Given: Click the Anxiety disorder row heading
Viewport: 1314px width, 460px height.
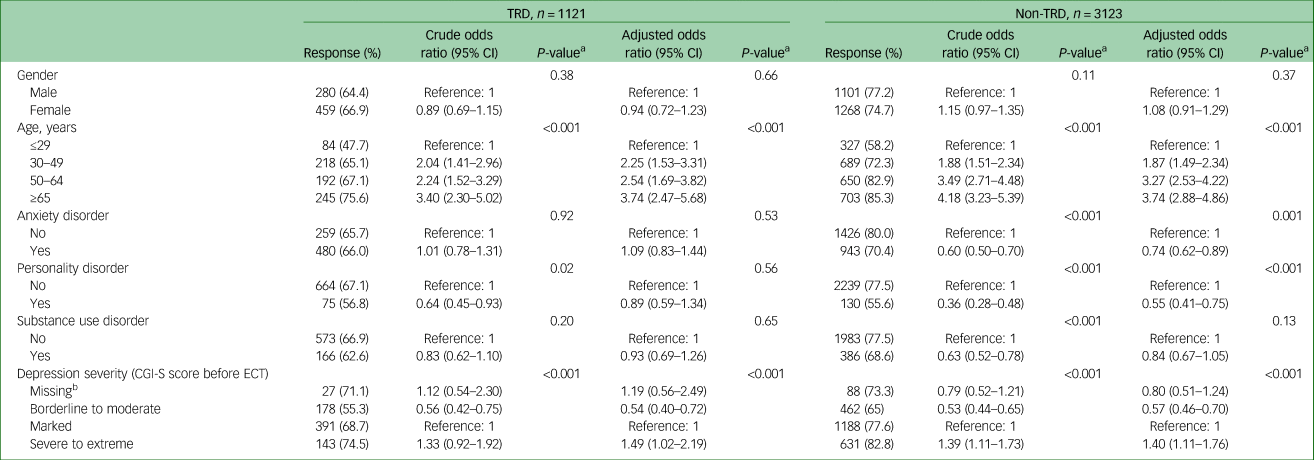Looking at the screenshot, I should pos(65,213).
